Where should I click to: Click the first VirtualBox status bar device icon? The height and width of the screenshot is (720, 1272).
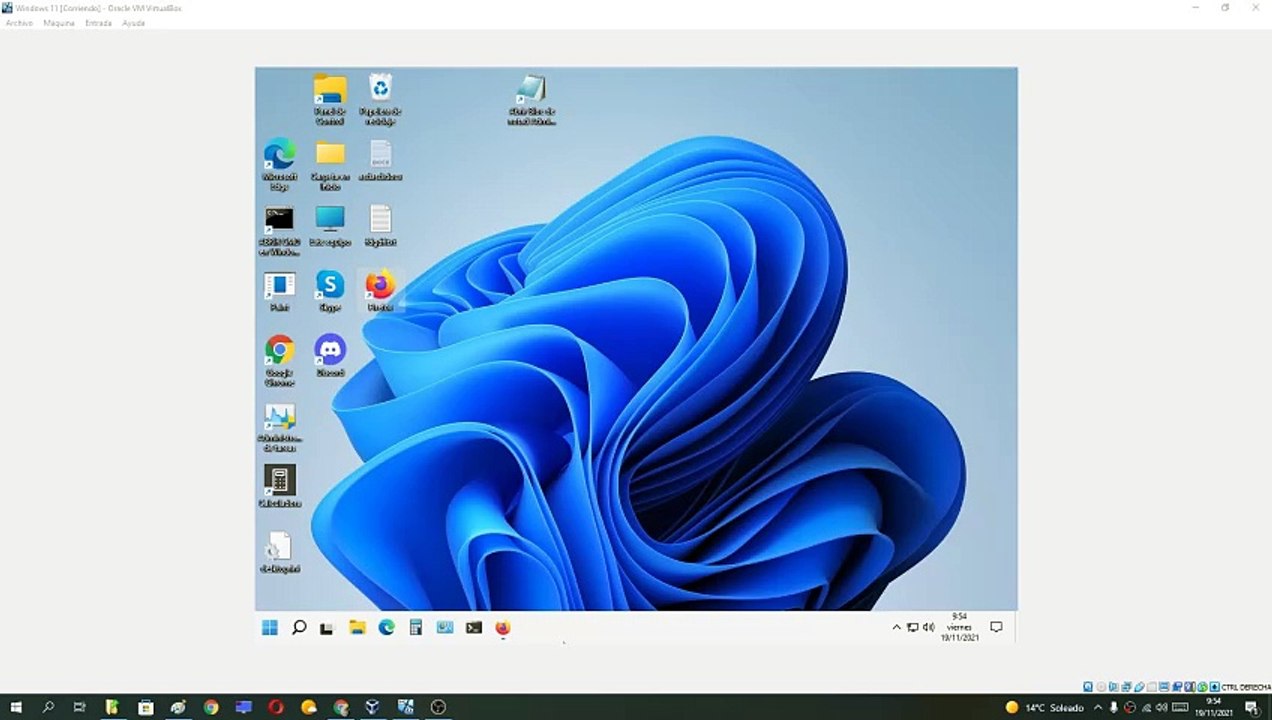(x=1088, y=687)
